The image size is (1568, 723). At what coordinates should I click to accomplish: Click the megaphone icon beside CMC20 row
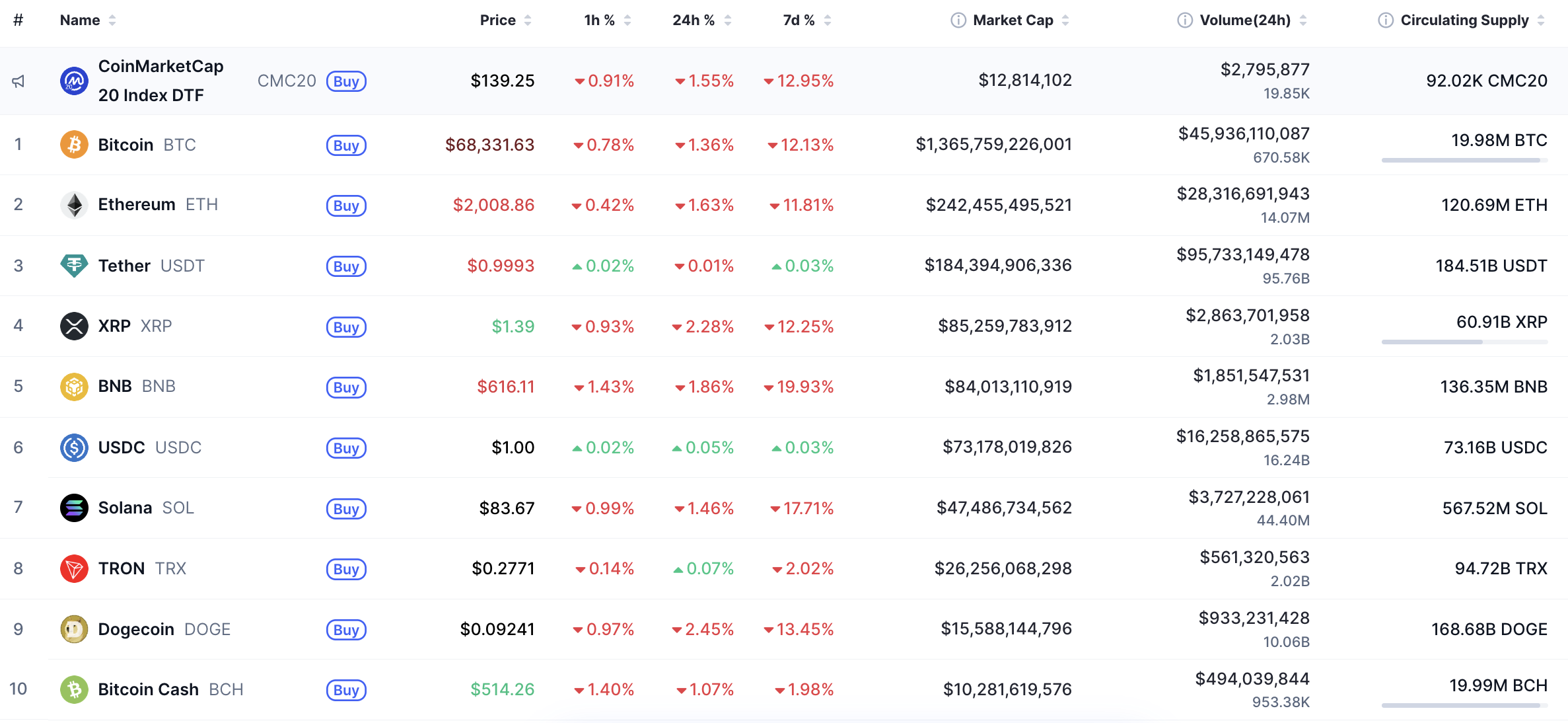[18, 81]
